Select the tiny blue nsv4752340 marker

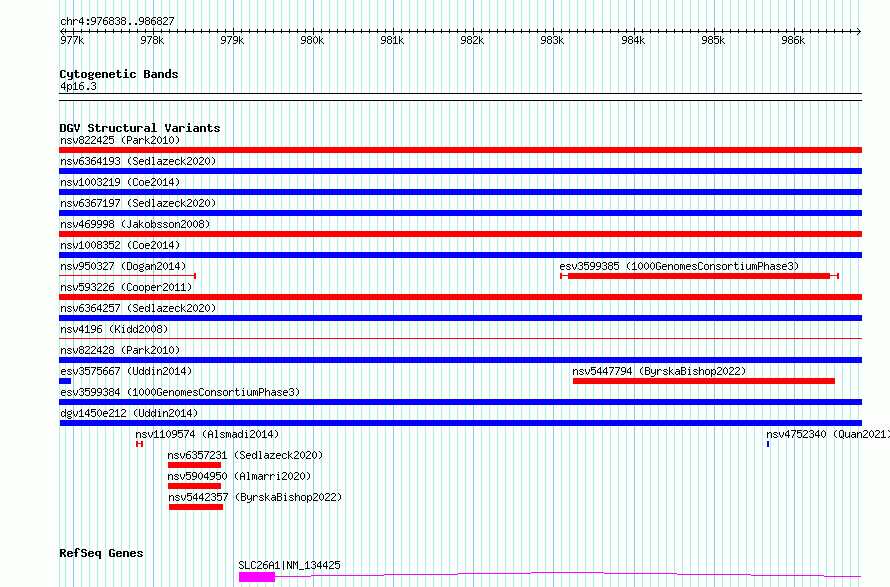click(768, 444)
